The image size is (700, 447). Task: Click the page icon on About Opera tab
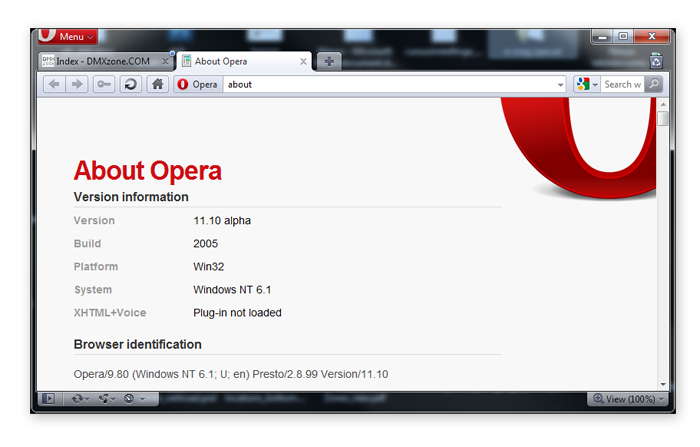pyautogui.click(x=187, y=61)
